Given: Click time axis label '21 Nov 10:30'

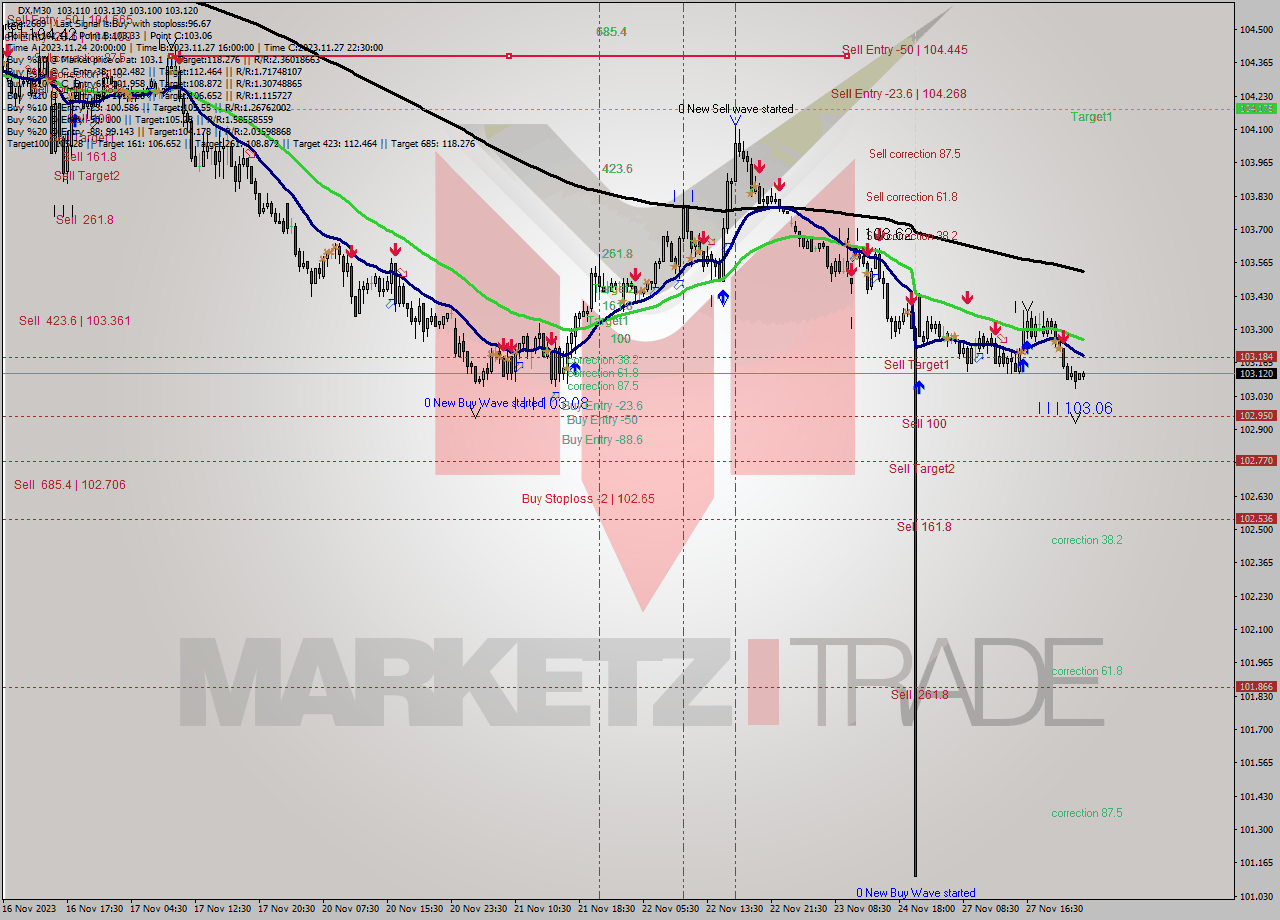Looking at the screenshot, I should pos(543,909).
